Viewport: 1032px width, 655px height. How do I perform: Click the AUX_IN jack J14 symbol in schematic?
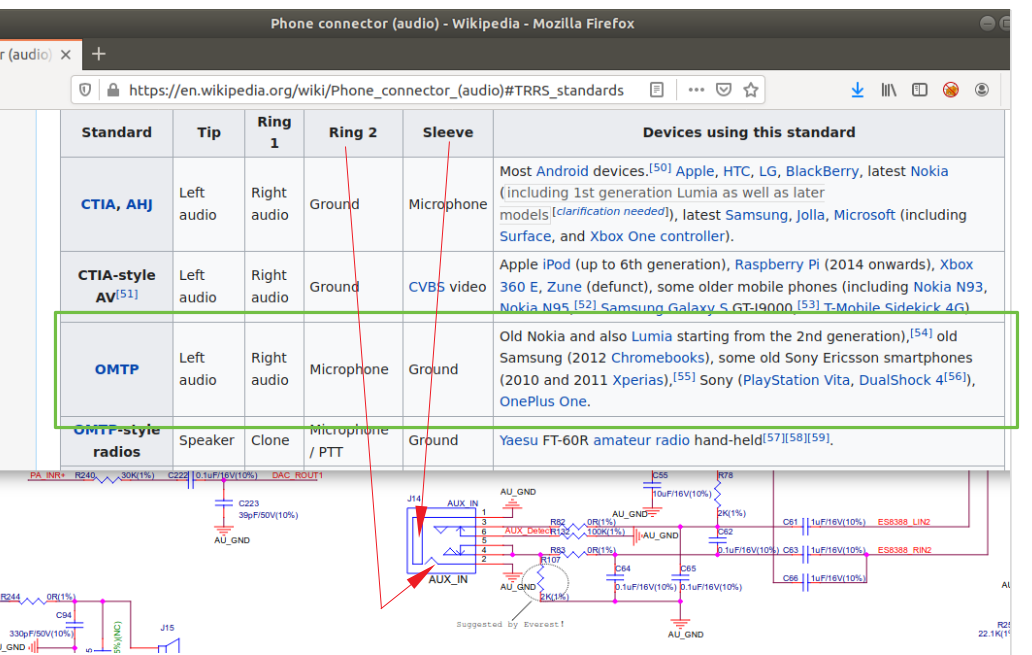(x=441, y=540)
